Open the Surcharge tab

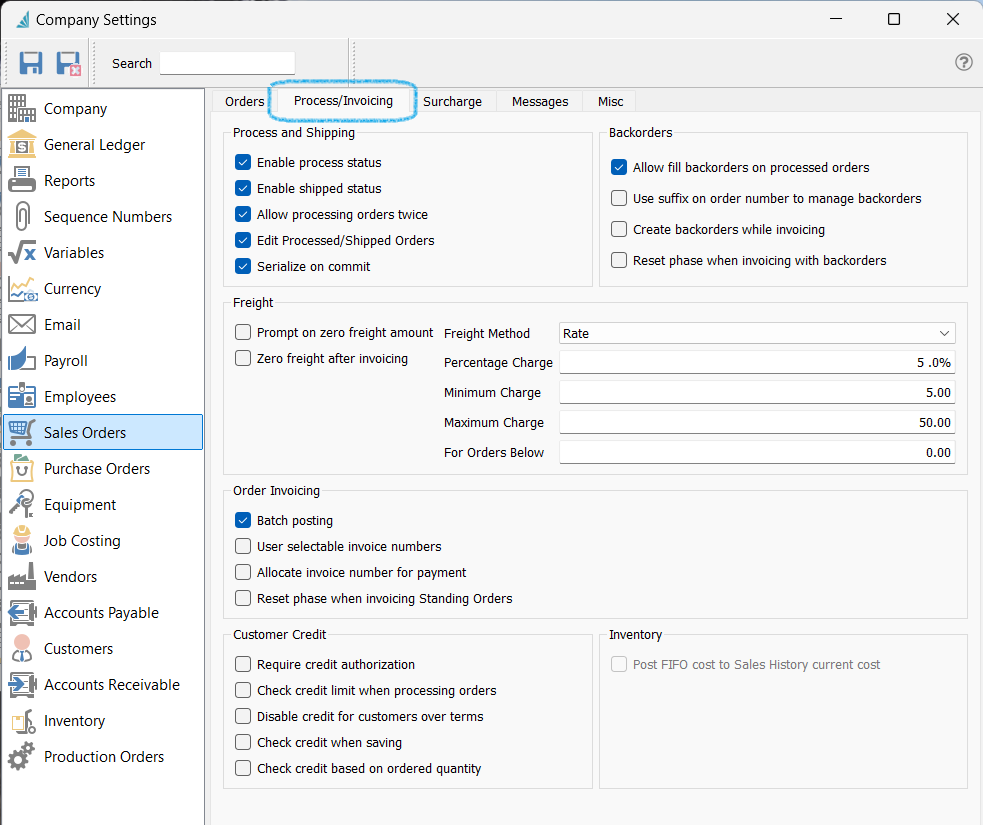(x=452, y=102)
